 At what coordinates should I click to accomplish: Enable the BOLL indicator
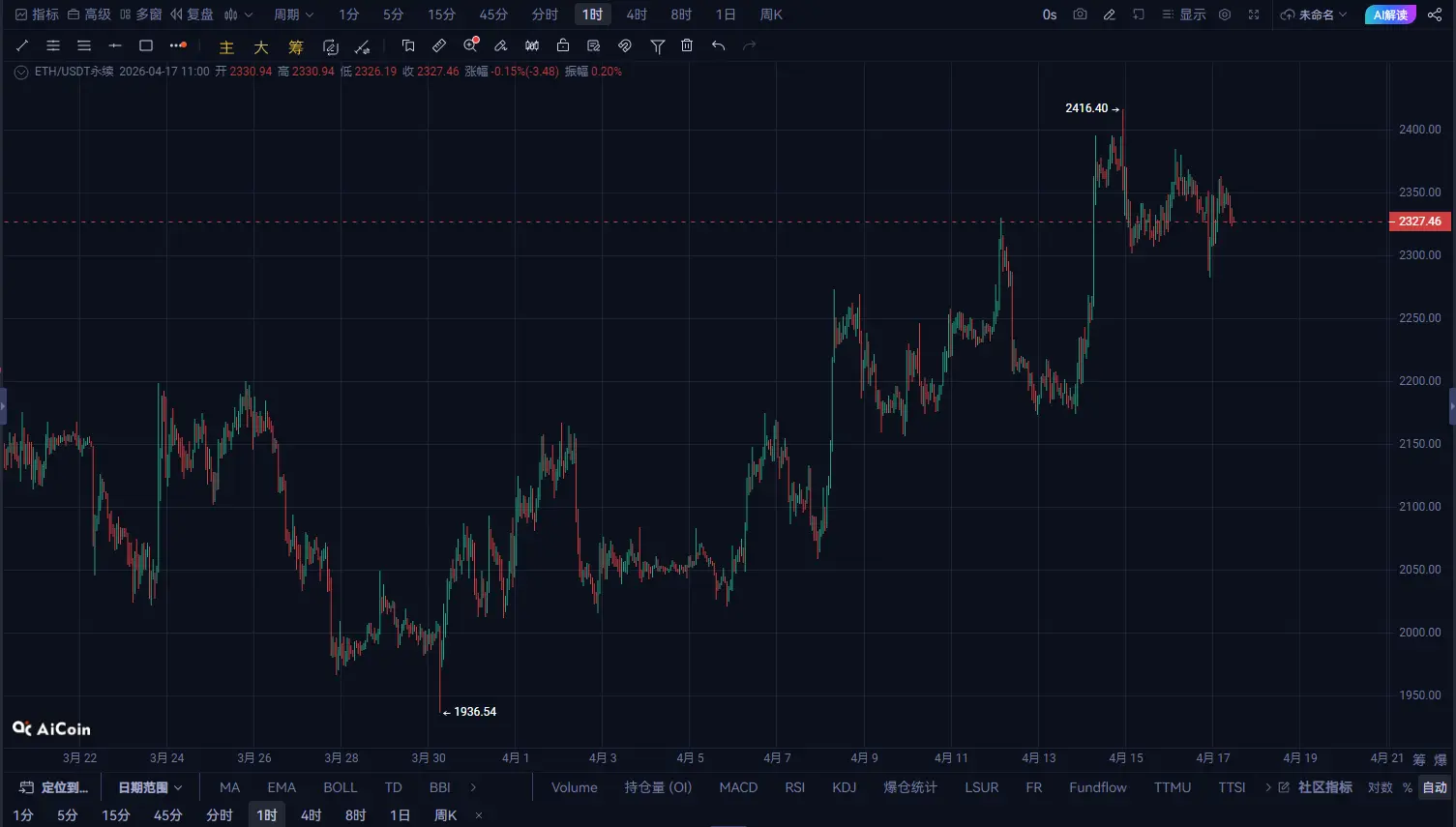[341, 787]
